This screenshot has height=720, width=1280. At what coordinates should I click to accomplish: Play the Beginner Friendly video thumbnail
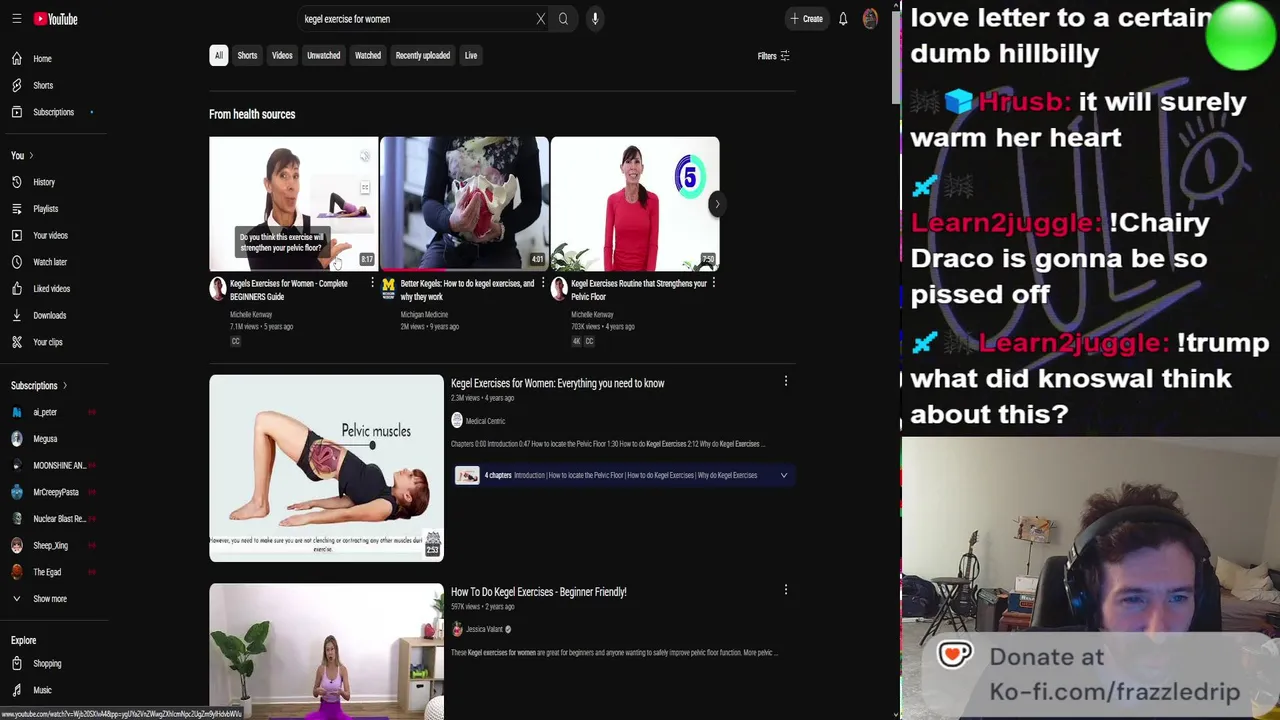[326, 651]
